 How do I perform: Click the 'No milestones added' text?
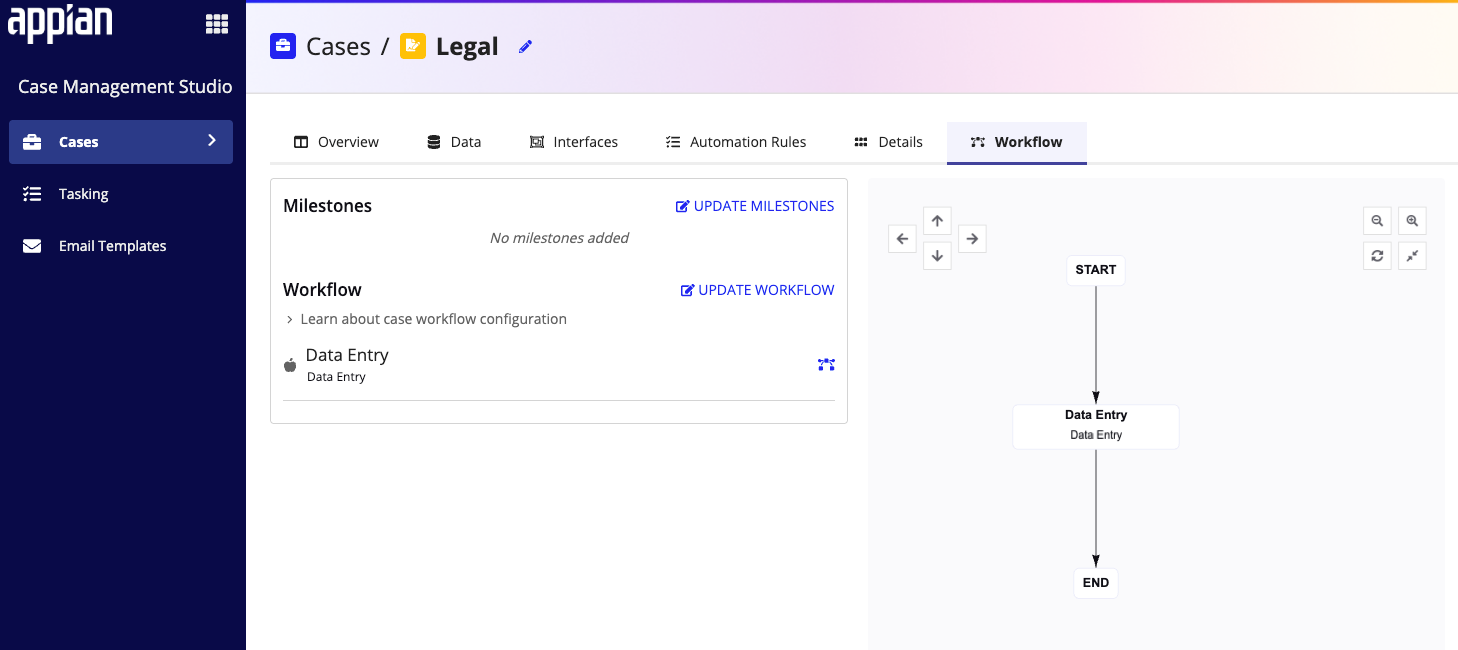coord(559,238)
